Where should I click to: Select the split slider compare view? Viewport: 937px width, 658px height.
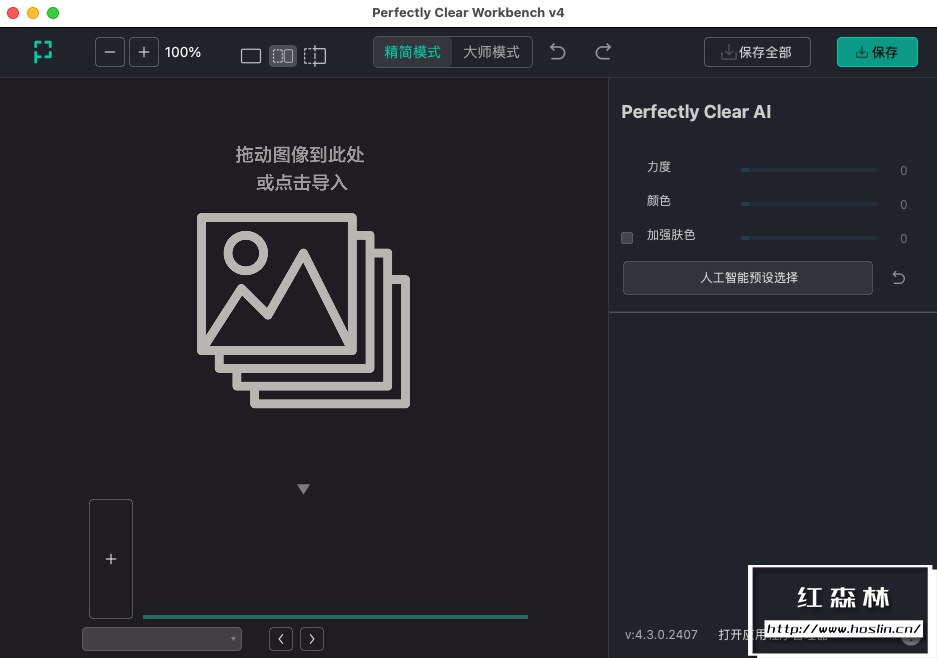315,56
